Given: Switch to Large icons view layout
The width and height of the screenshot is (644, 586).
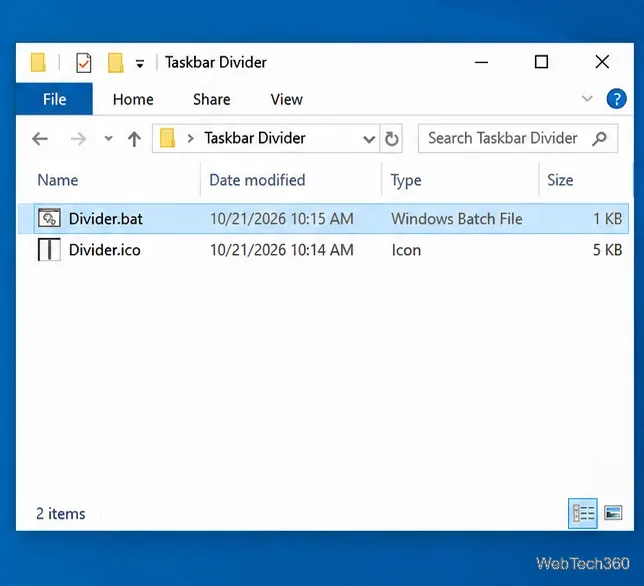Looking at the screenshot, I should point(613,513).
